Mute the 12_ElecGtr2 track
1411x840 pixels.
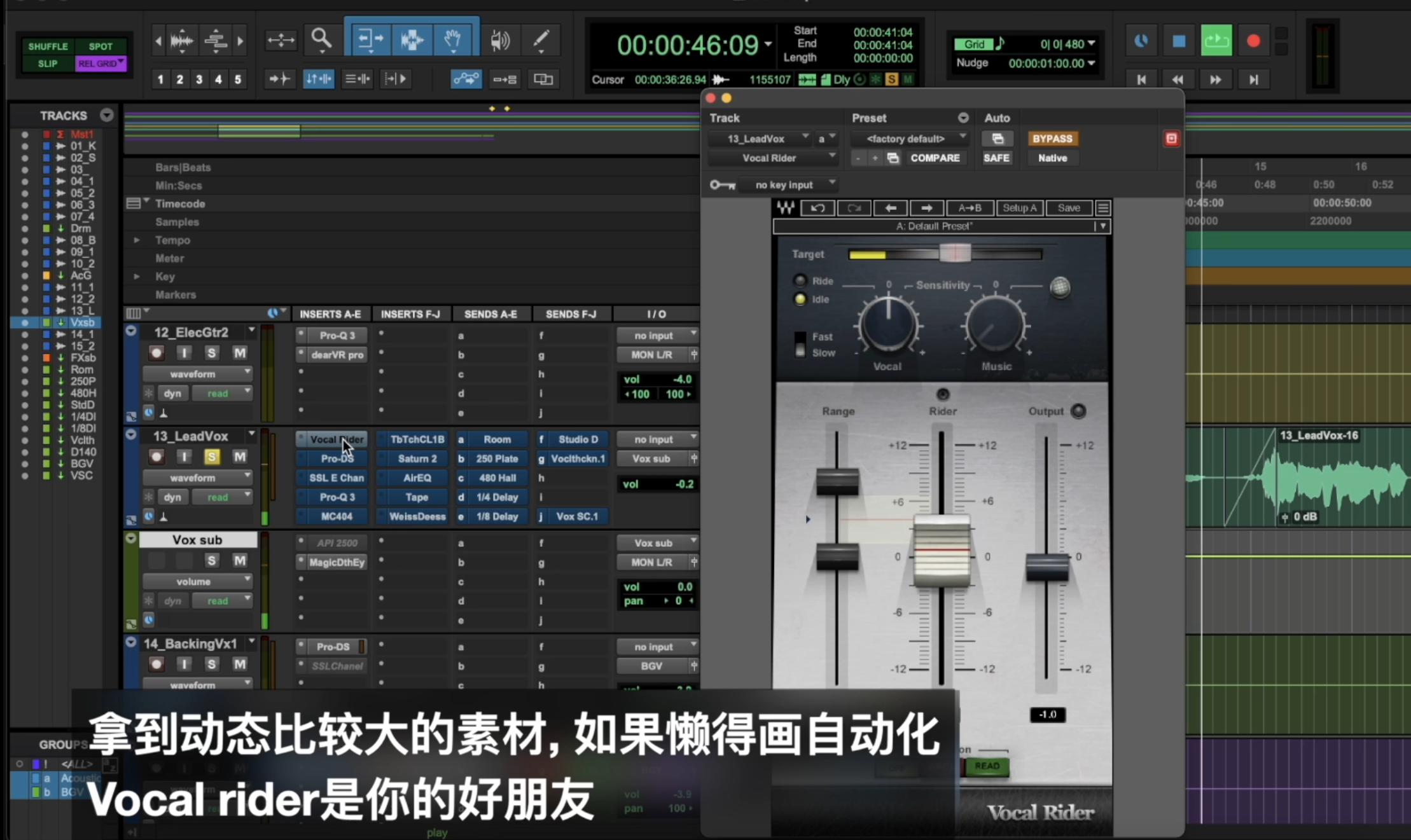click(x=239, y=353)
